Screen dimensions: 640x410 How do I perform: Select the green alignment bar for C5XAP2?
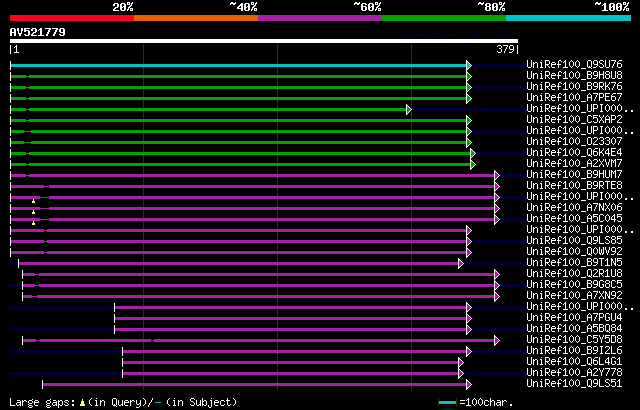point(238,120)
